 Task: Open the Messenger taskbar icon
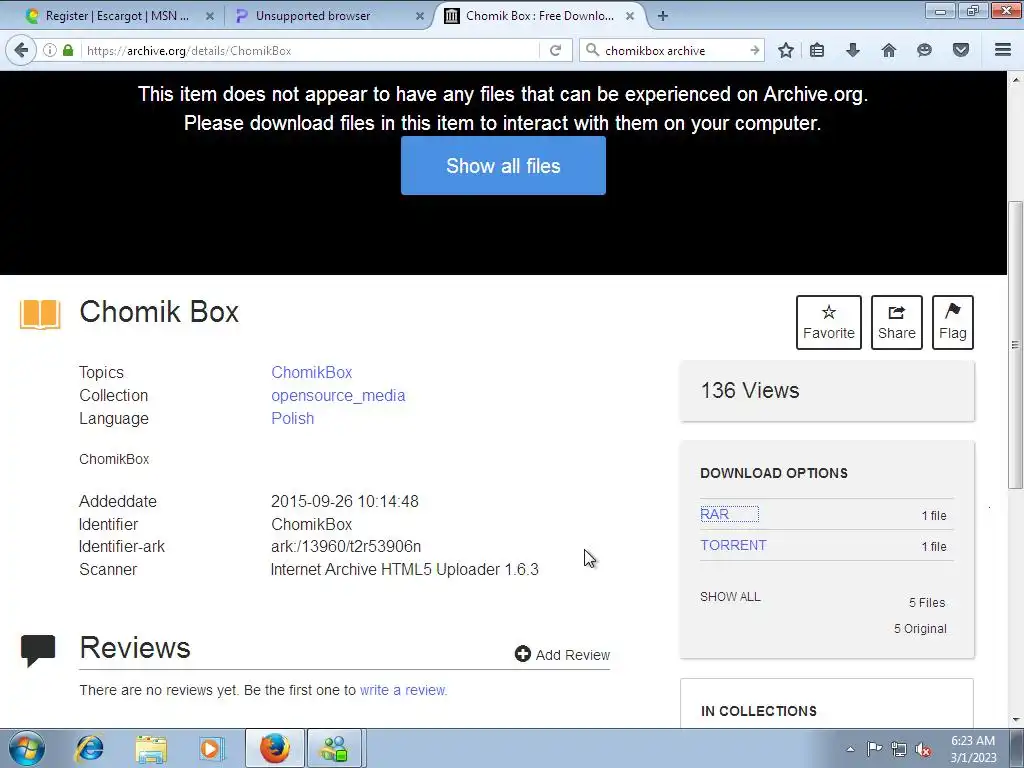(x=335, y=748)
